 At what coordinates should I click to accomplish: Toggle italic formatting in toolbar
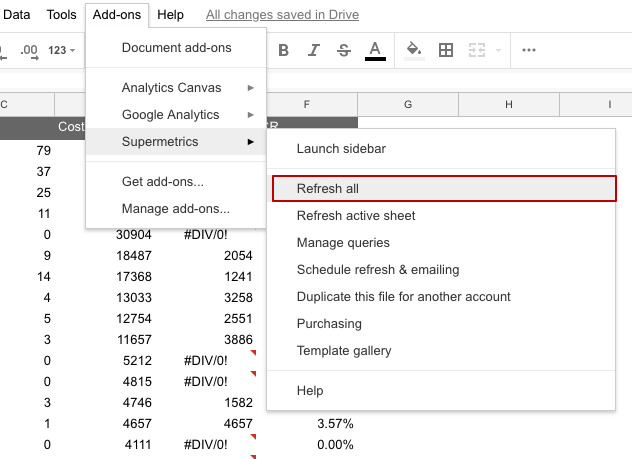pos(314,50)
